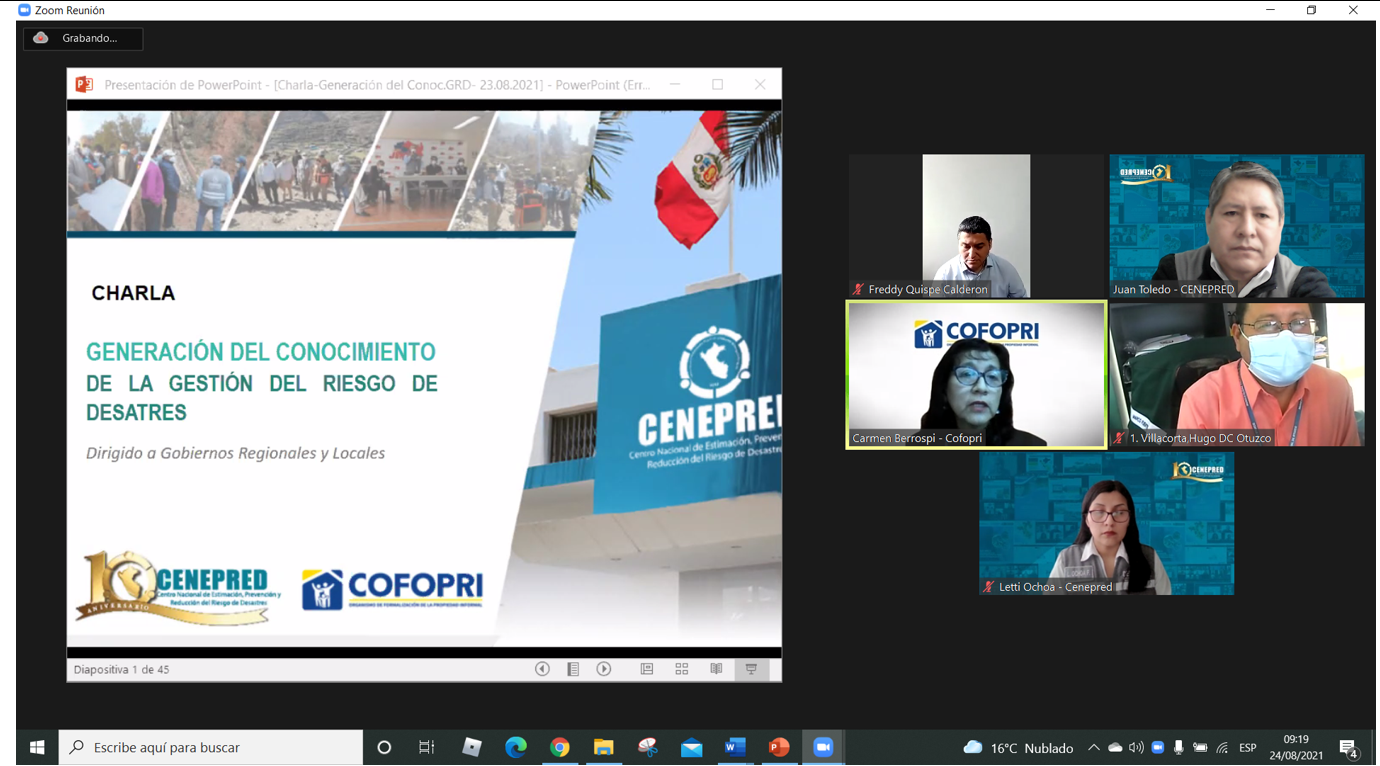Open Task View on taskbar

tap(427, 747)
